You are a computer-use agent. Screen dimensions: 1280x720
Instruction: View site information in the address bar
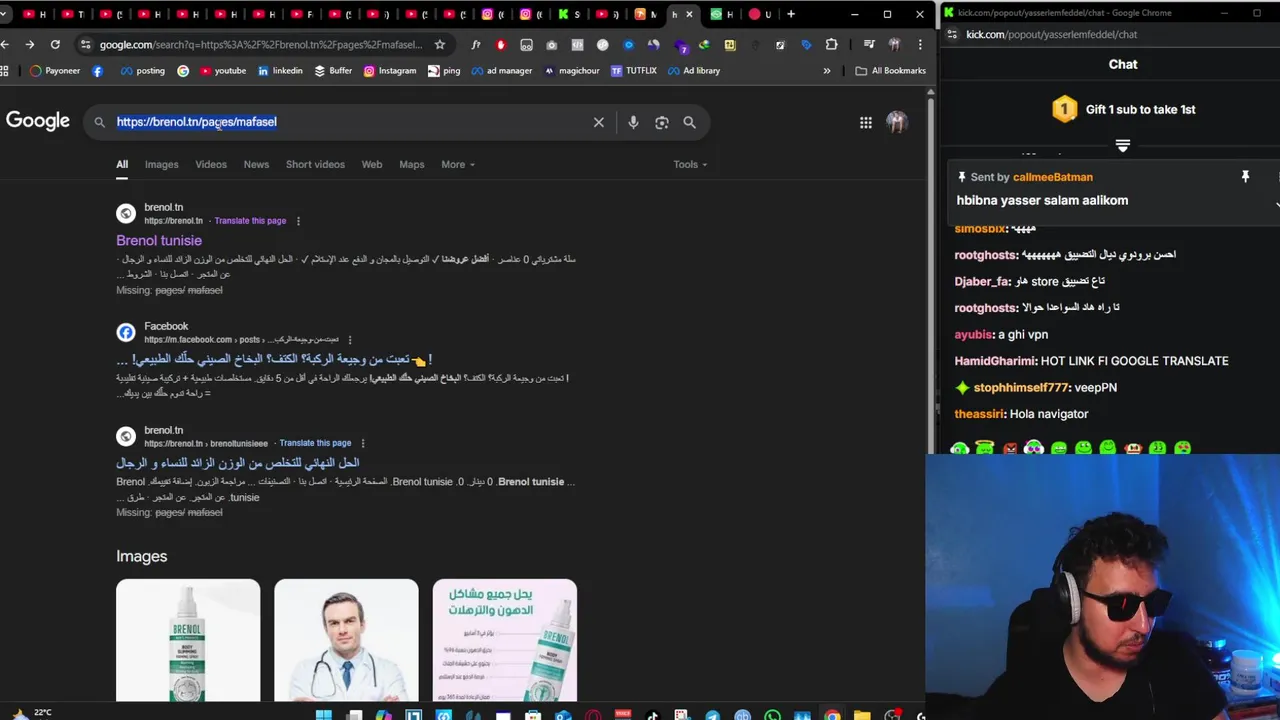[86, 44]
